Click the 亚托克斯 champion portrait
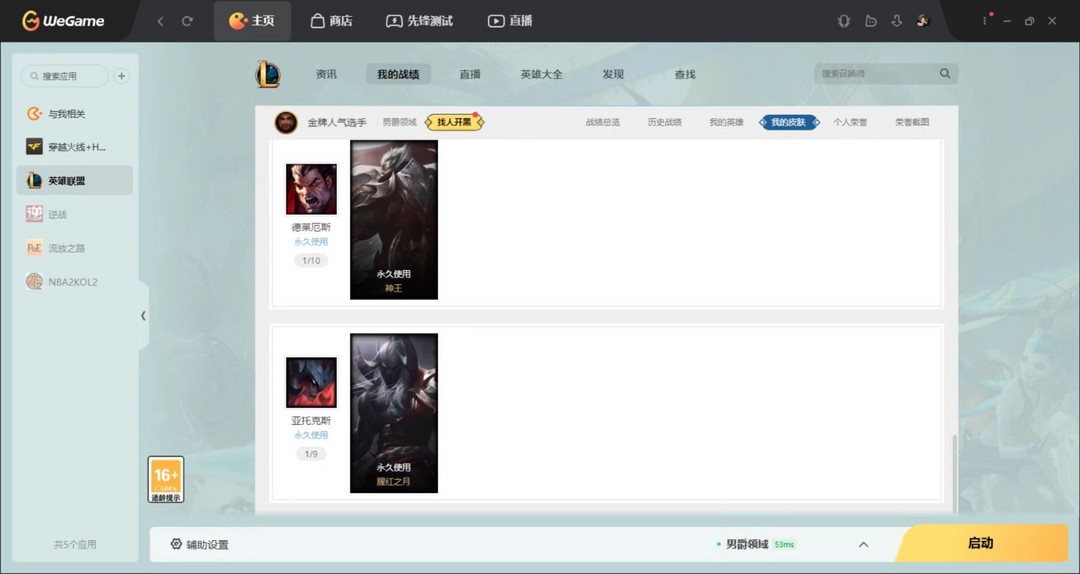 click(x=311, y=382)
